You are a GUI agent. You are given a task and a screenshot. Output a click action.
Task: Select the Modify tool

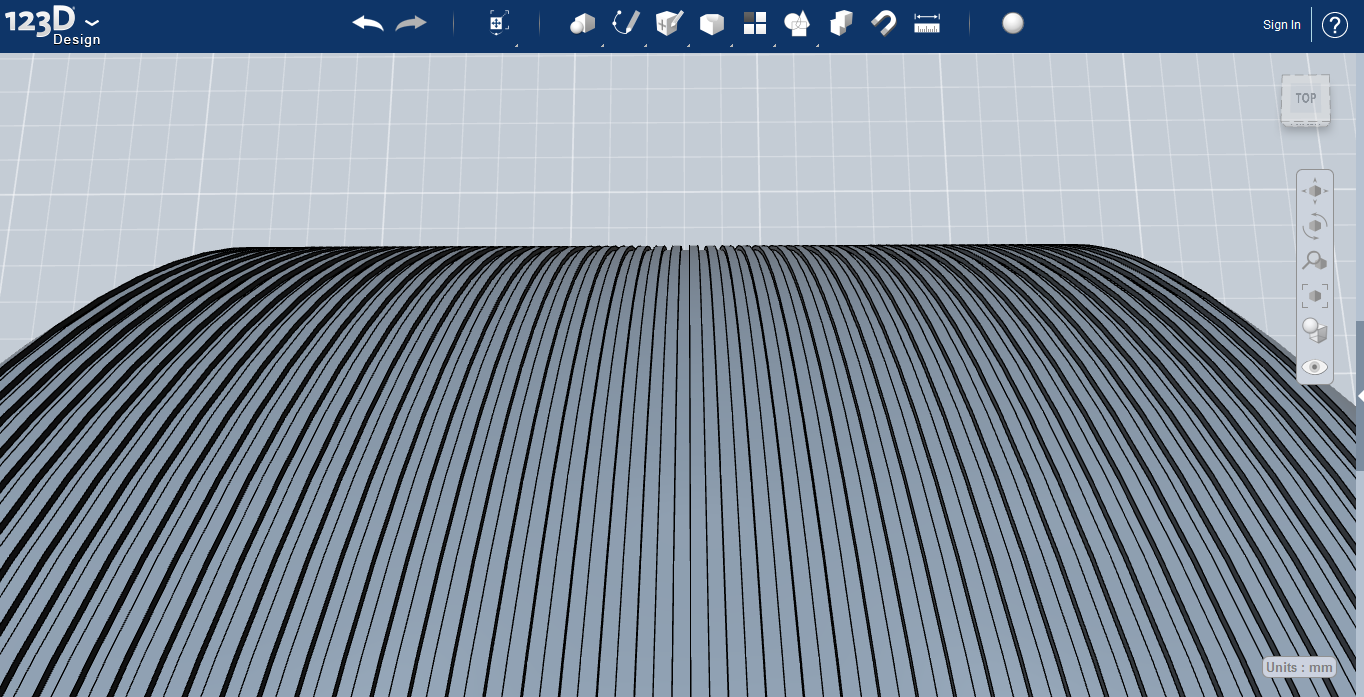click(x=712, y=23)
